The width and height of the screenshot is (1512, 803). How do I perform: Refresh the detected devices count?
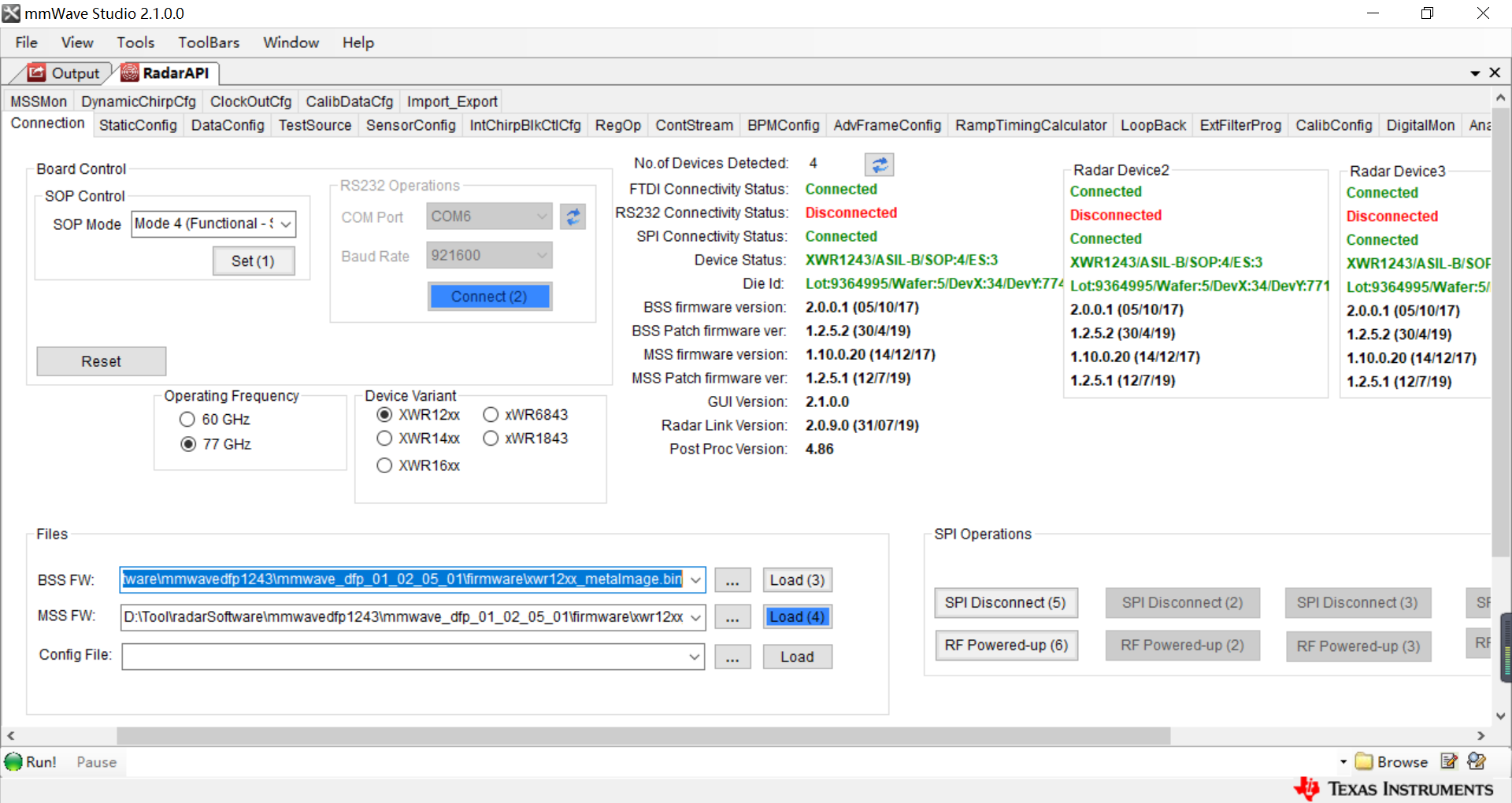pyautogui.click(x=879, y=165)
